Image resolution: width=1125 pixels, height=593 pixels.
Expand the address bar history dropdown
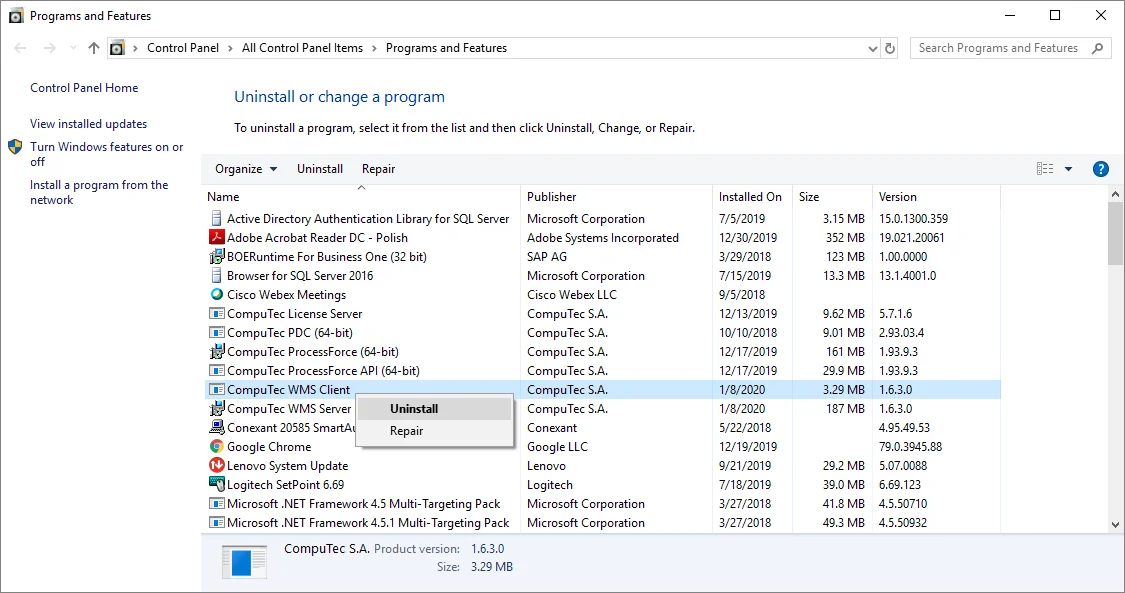click(873, 48)
